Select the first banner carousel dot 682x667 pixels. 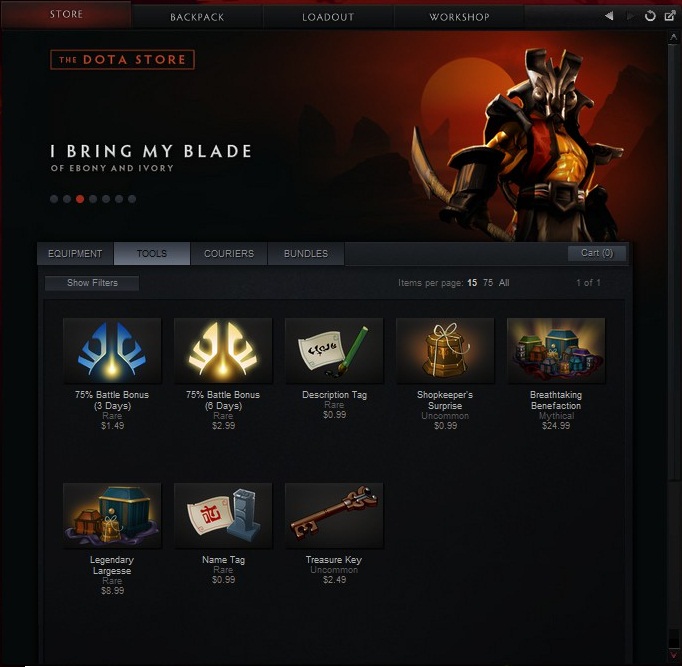54,199
